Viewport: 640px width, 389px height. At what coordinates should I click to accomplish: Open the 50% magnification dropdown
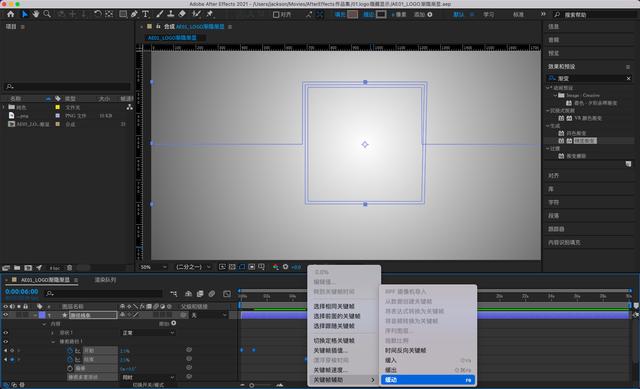point(153,267)
